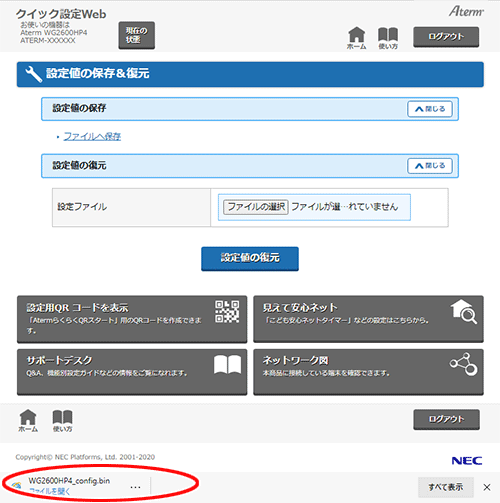
Task: Close the download bar
Action: (x=487, y=487)
